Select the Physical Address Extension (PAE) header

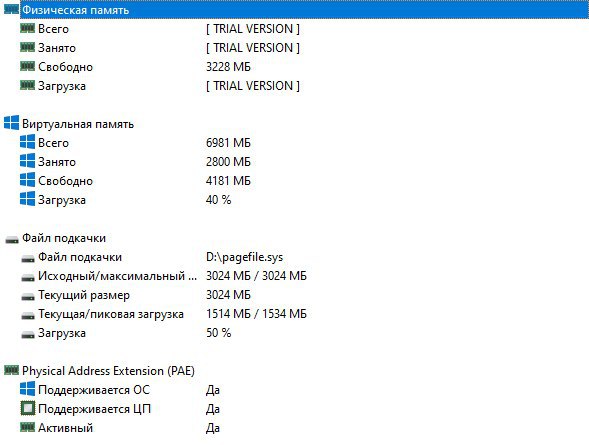(108, 371)
